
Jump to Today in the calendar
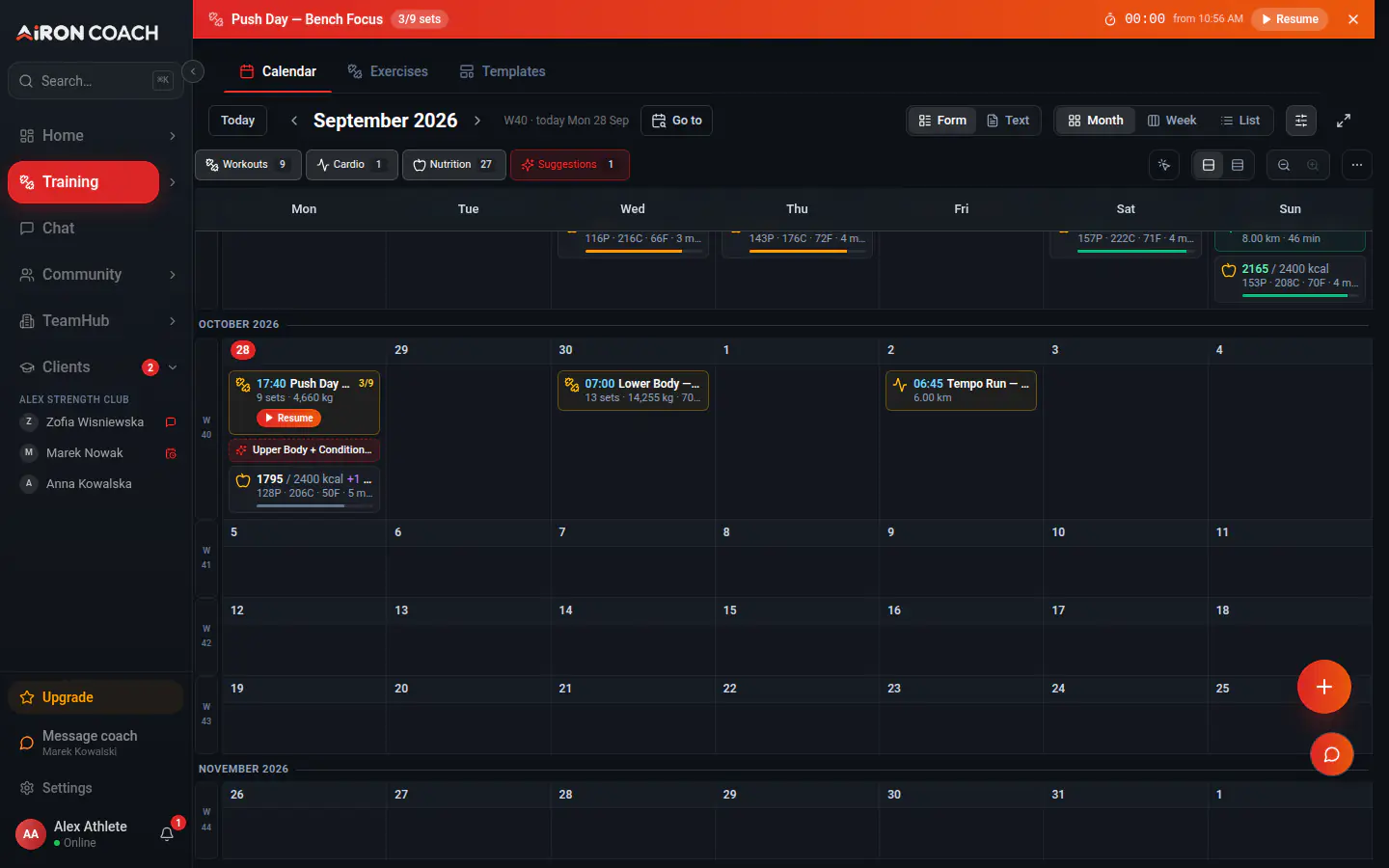[237, 121]
